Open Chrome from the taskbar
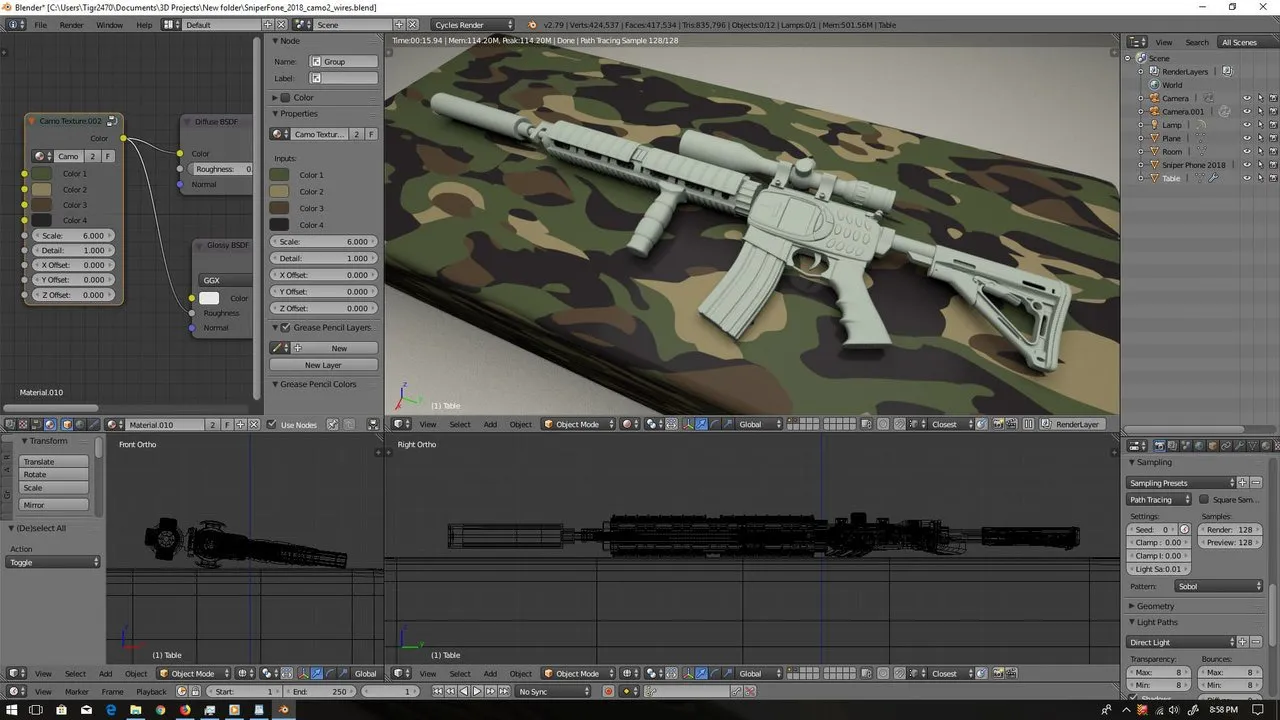Image resolution: width=1280 pixels, height=720 pixels. pyautogui.click(x=160, y=710)
